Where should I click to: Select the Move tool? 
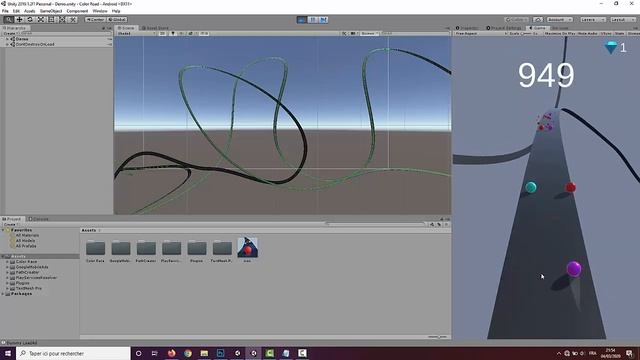click(x=19, y=20)
